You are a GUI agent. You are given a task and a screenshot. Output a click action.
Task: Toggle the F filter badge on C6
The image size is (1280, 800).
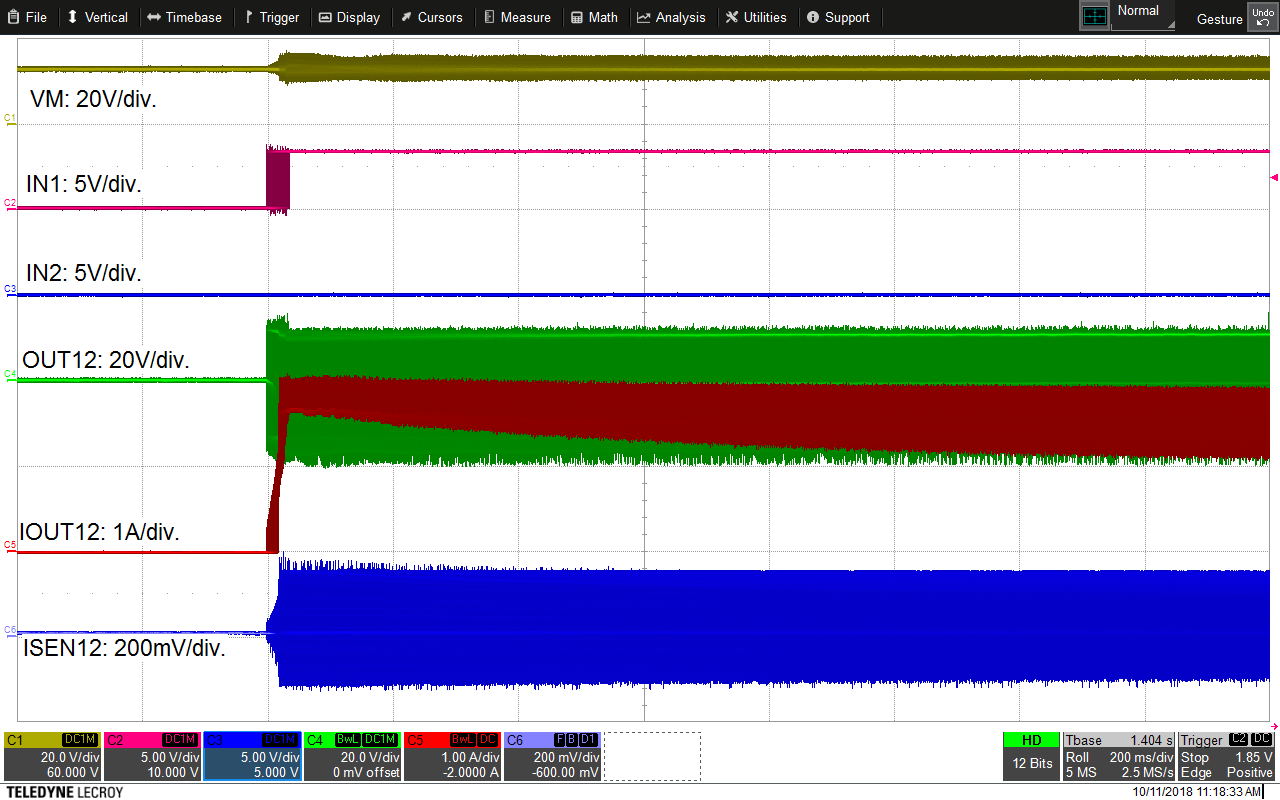558,739
